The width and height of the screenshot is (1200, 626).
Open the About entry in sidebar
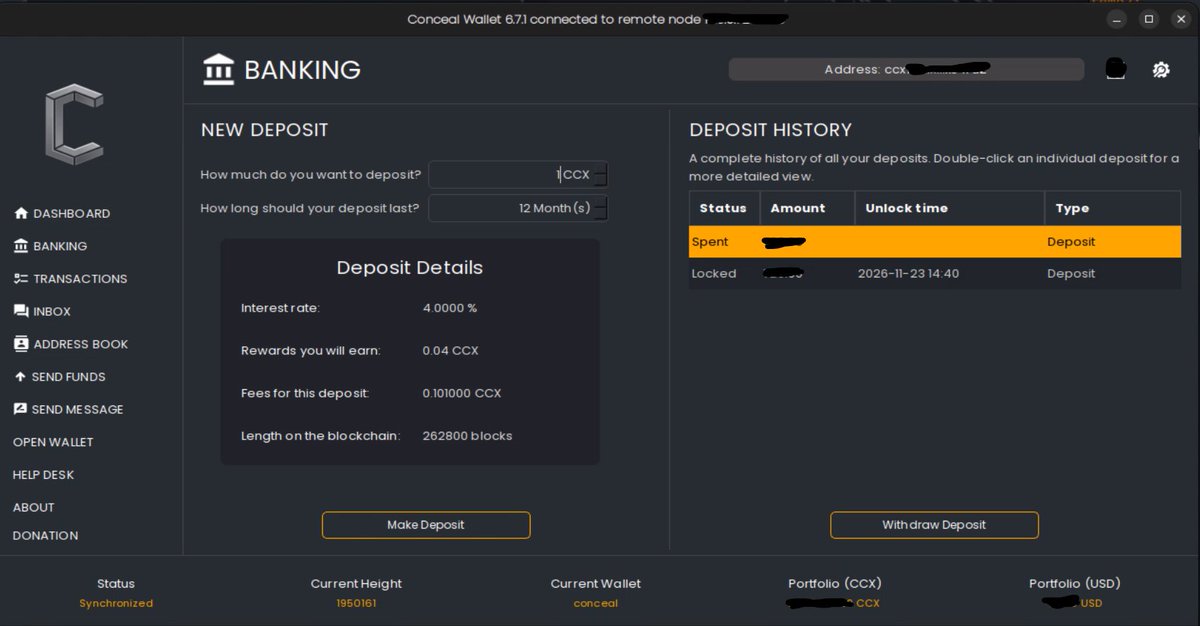coord(34,507)
